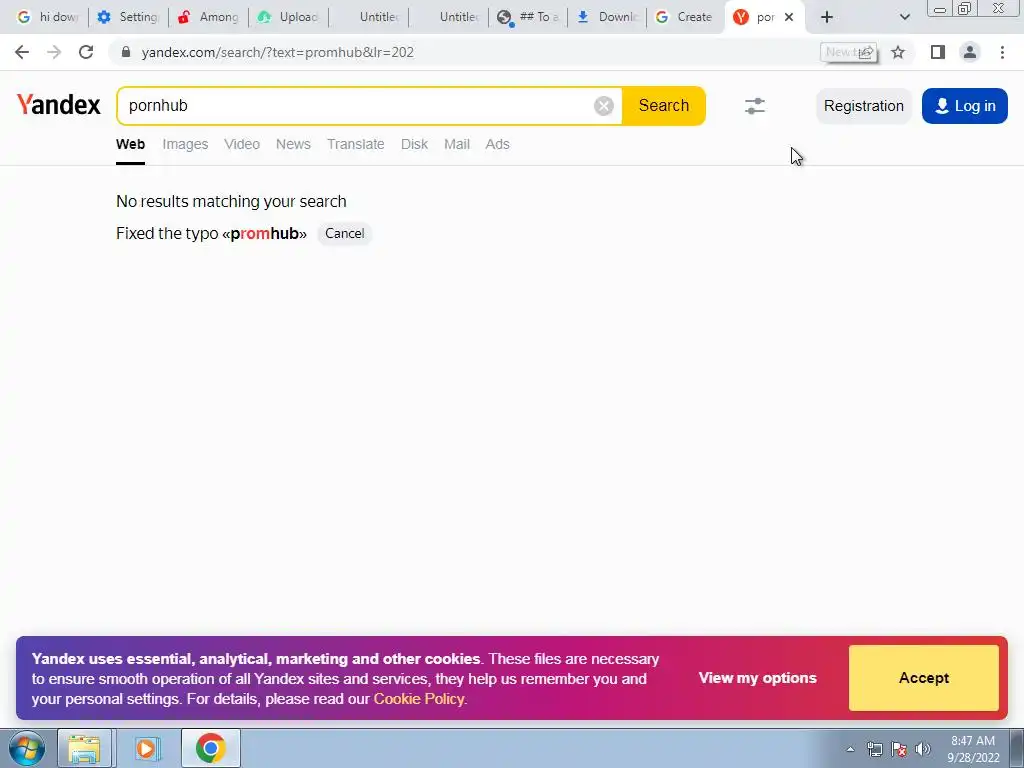Open the Cookie Policy link
Viewport: 1024px width, 768px height.
[419, 699]
